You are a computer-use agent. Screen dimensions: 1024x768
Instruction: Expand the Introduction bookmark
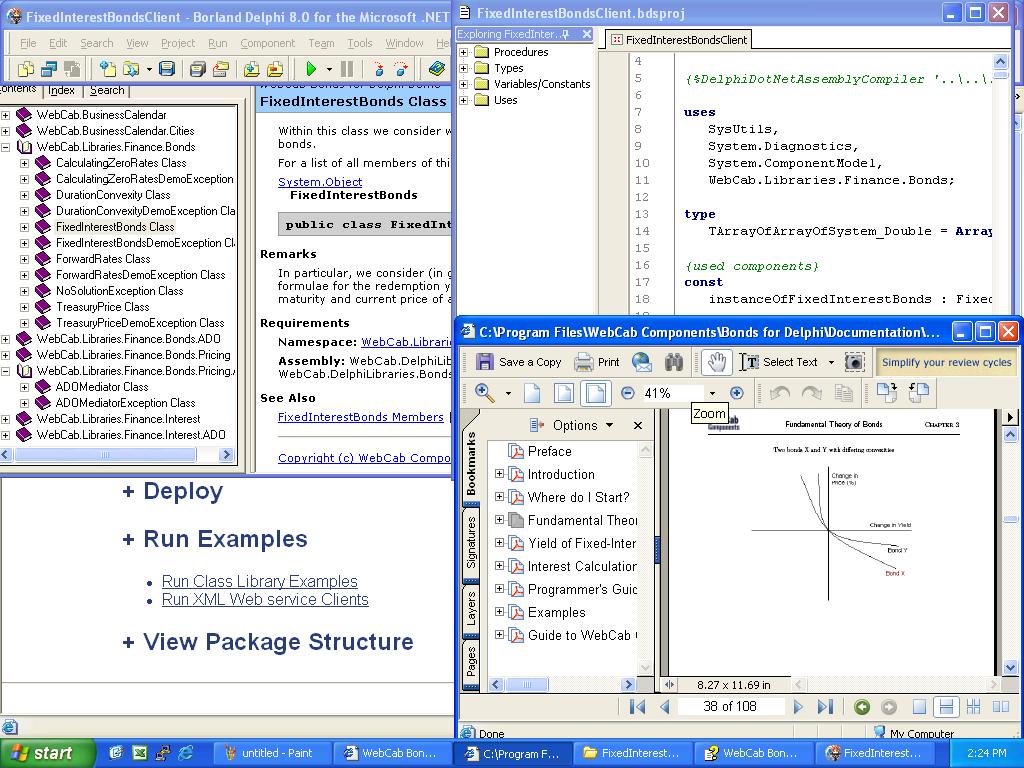pos(500,474)
